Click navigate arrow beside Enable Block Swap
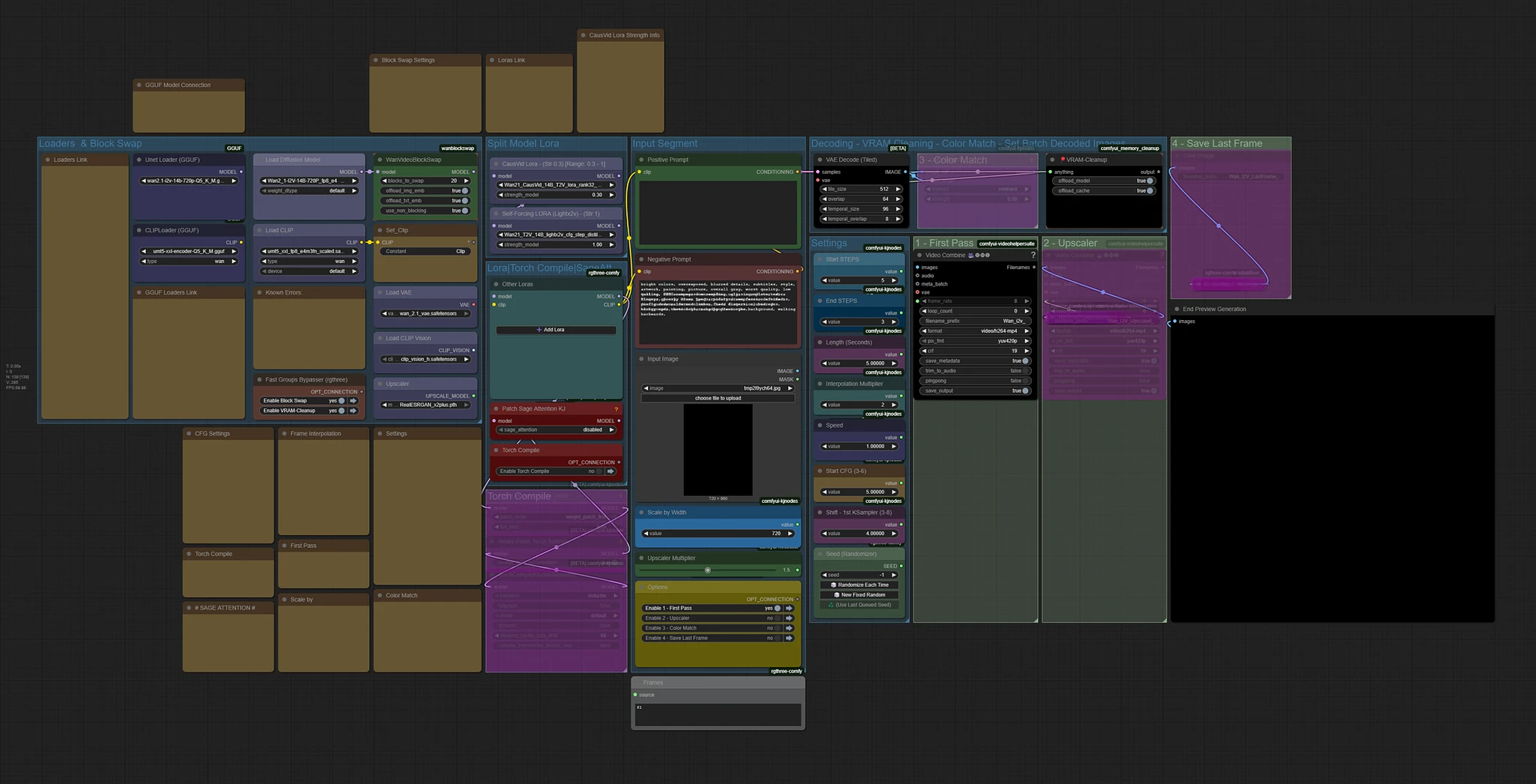This screenshot has height=784, width=1536. coord(353,400)
